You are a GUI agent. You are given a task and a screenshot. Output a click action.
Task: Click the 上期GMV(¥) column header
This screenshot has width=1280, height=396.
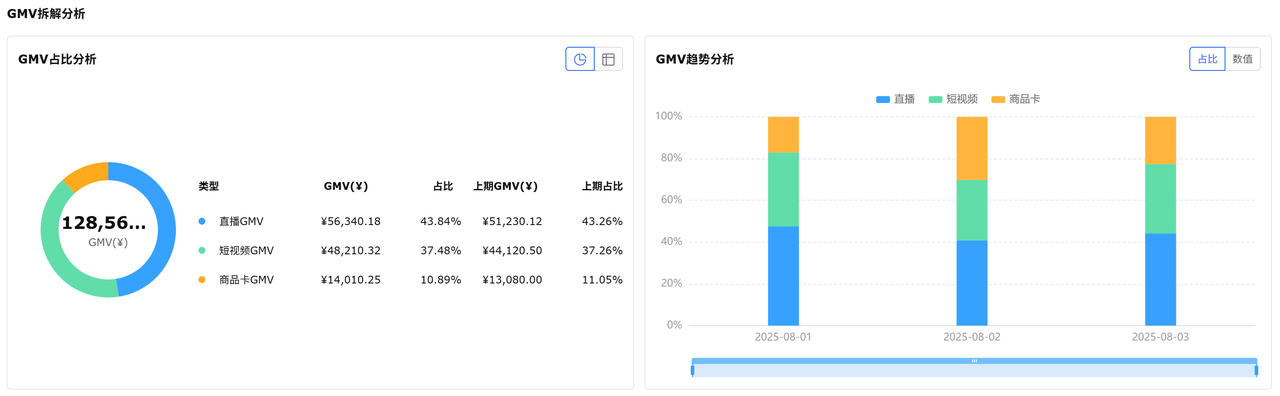tap(505, 186)
